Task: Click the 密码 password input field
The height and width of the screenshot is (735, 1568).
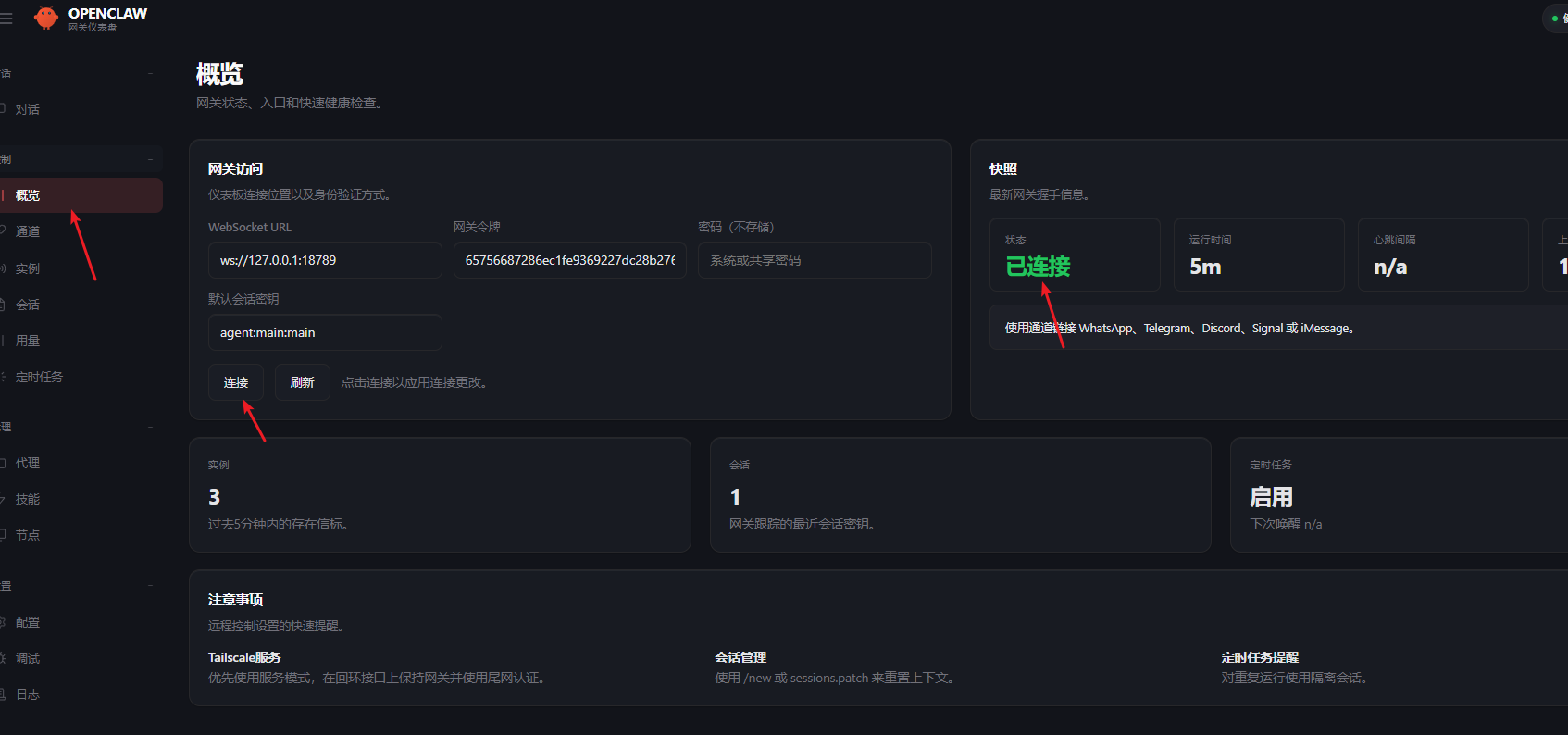Action: pyautogui.click(x=814, y=260)
